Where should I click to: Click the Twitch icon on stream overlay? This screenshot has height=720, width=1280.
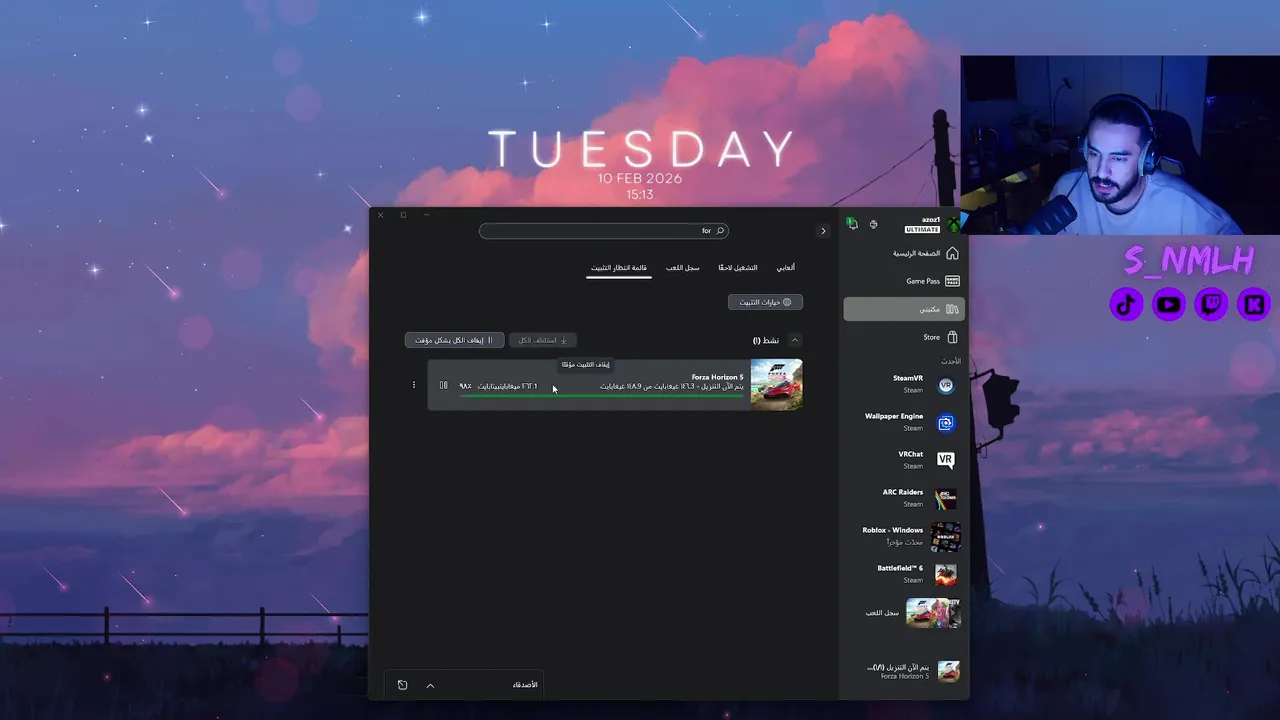pyautogui.click(x=1211, y=304)
